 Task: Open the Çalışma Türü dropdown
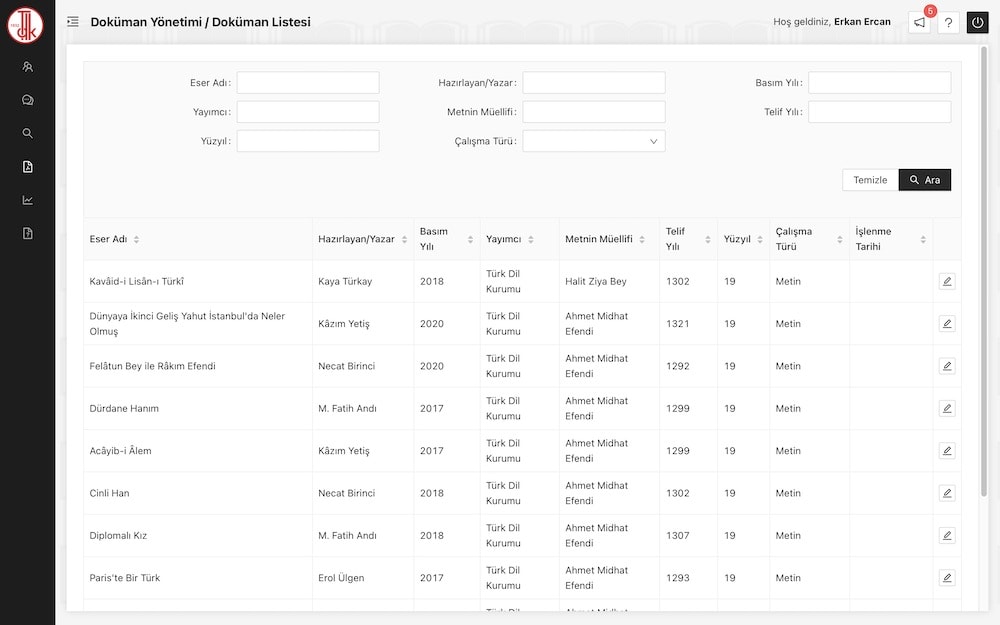tap(593, 141)
